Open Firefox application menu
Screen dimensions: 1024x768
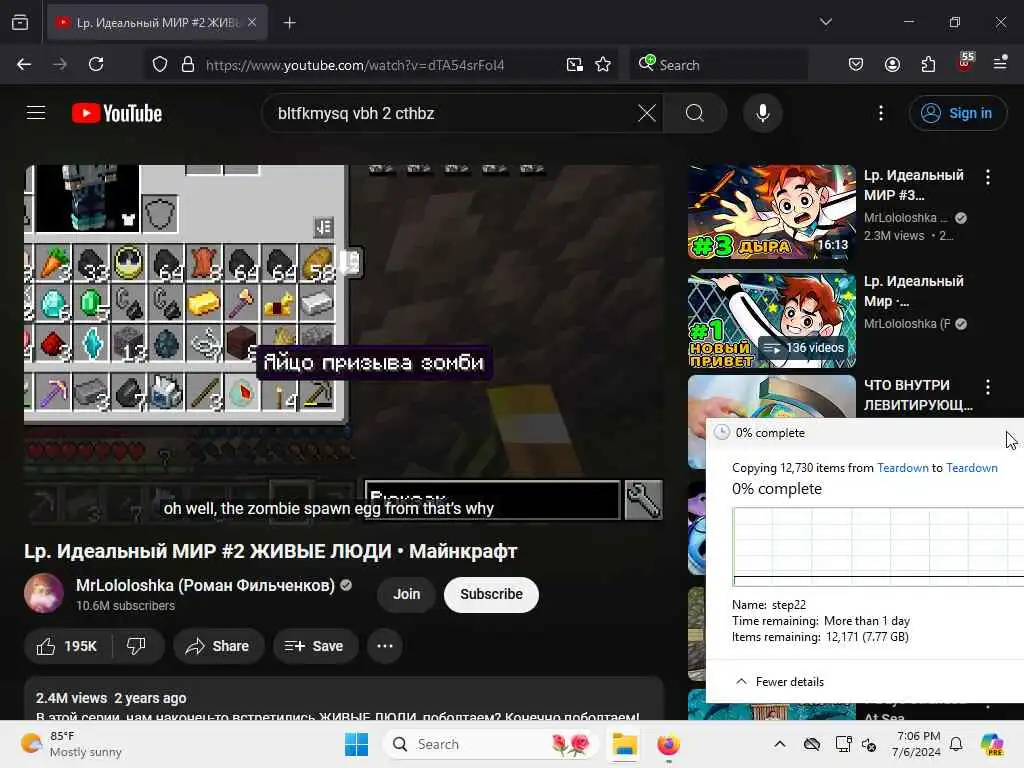click(x=1000, y=63)
